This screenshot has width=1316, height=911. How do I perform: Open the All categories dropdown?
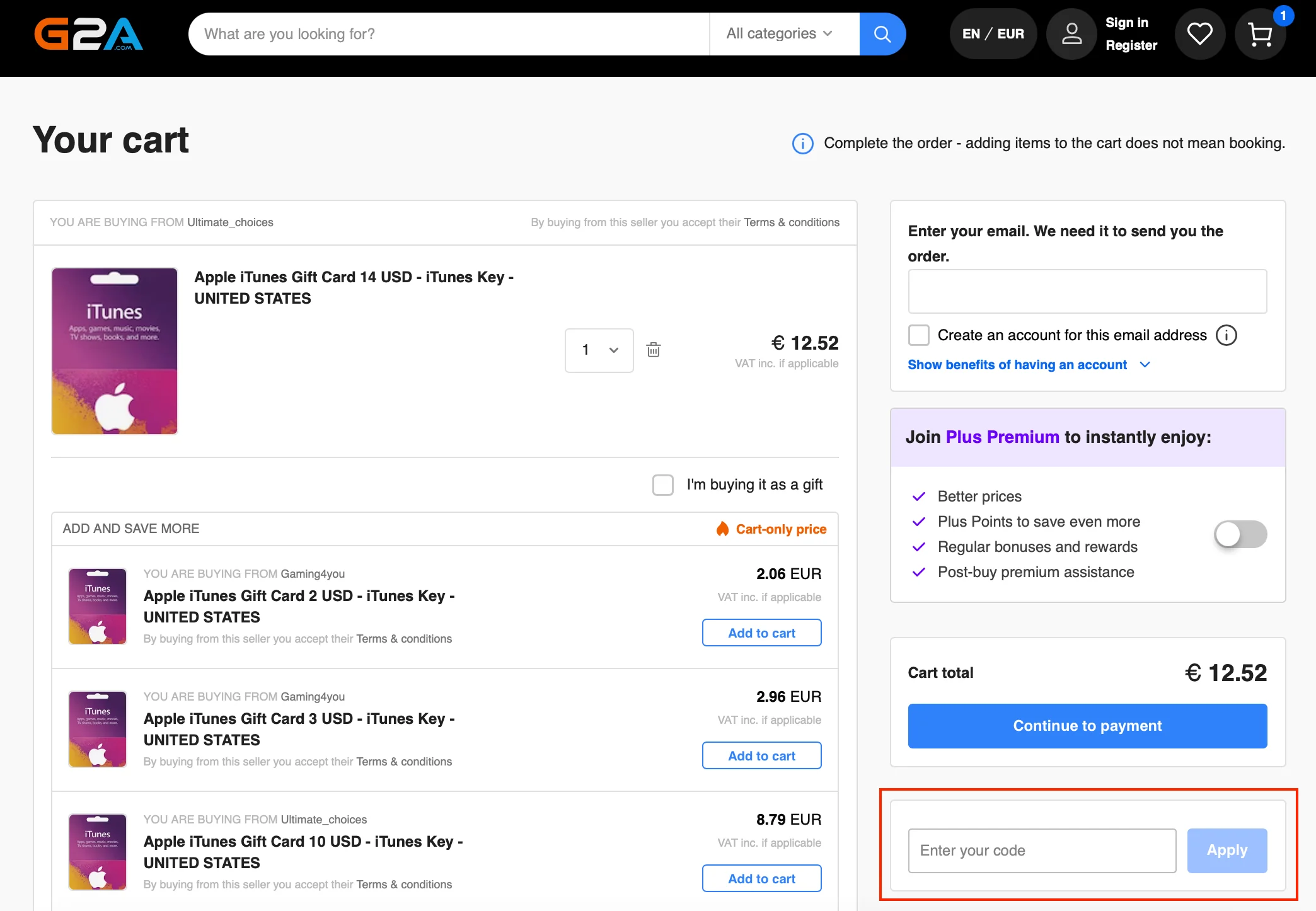pos(779,34)
